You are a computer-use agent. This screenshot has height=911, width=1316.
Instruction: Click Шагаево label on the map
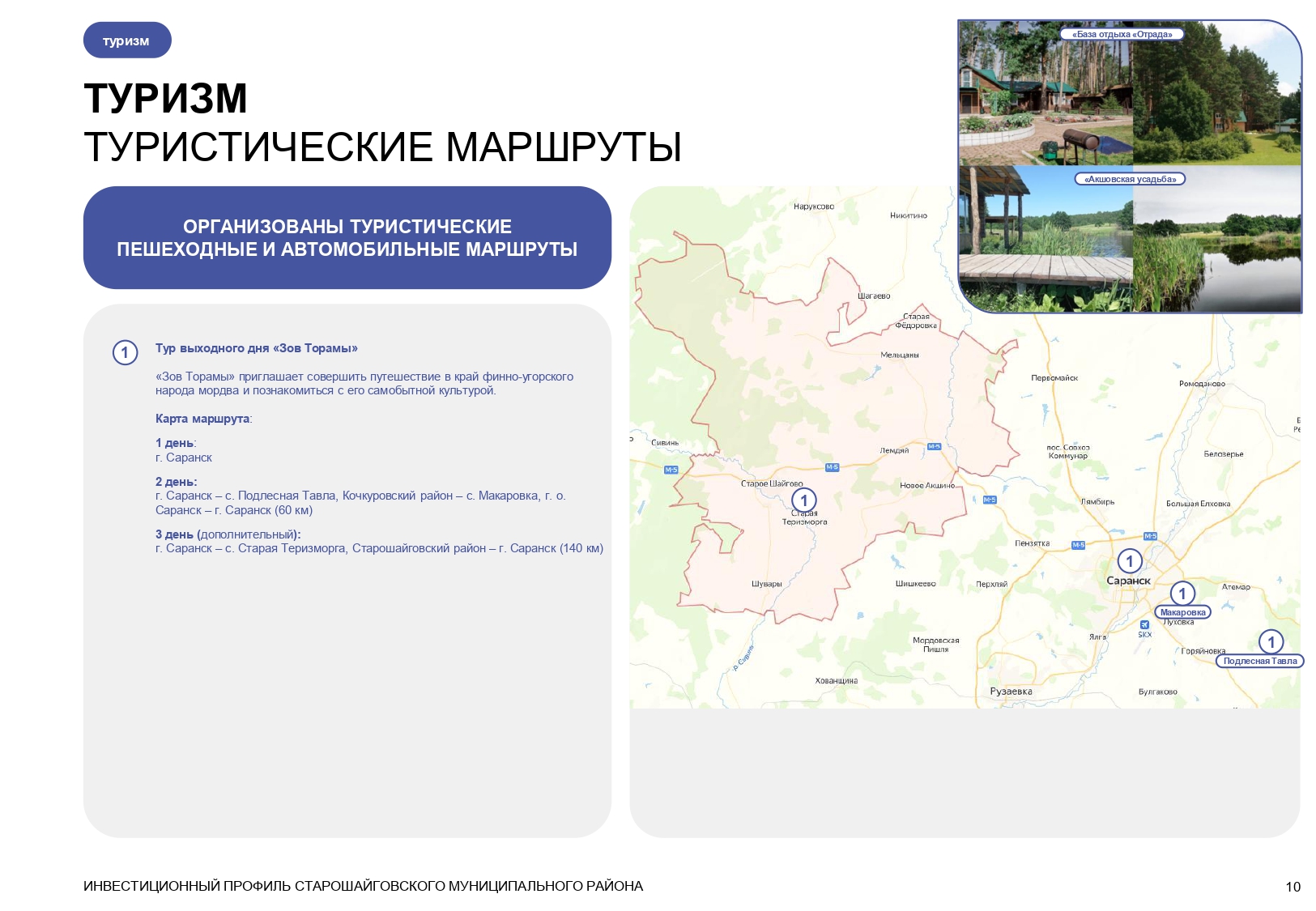pos(874,296)
